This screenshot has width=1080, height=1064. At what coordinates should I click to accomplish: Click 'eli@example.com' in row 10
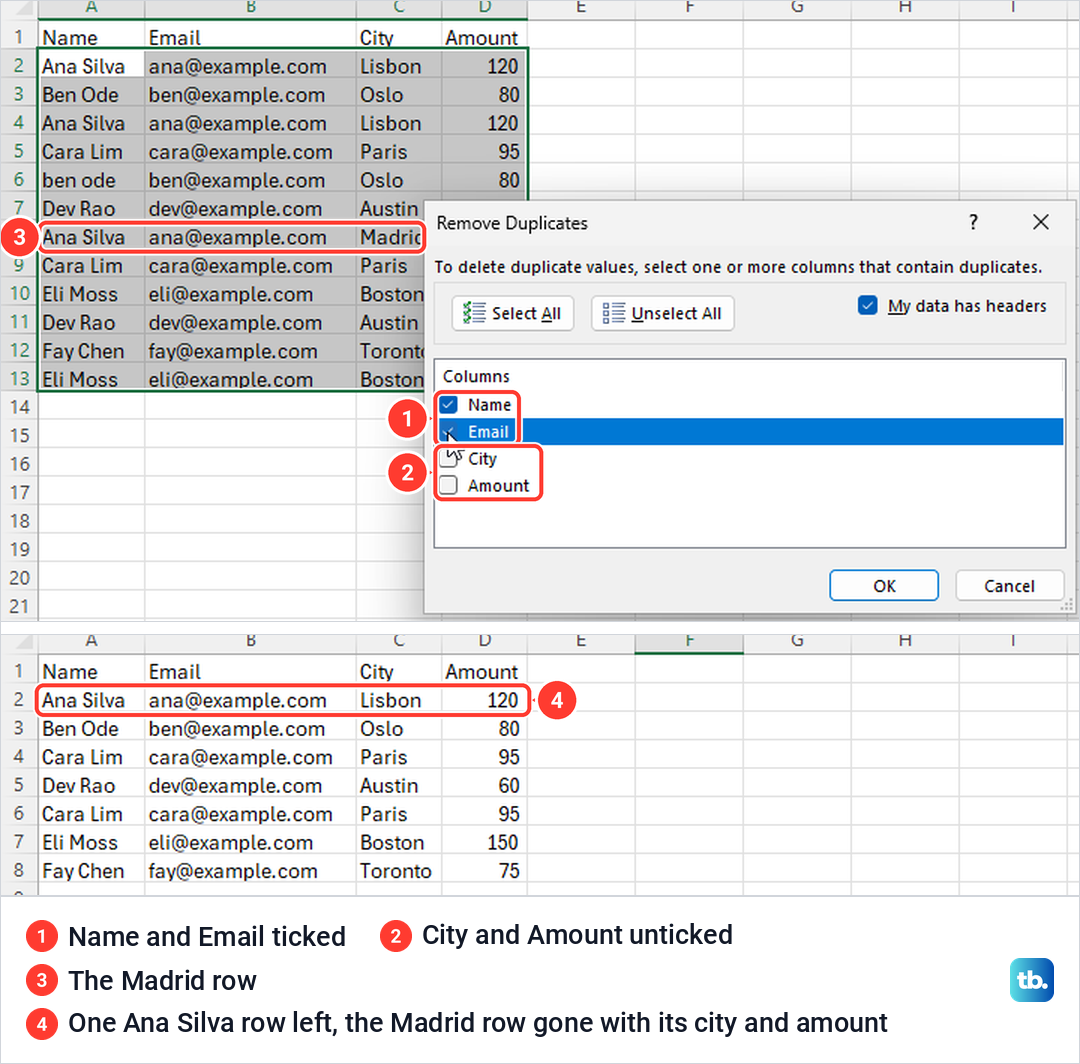pyautogui.click(x=251, y=295)
